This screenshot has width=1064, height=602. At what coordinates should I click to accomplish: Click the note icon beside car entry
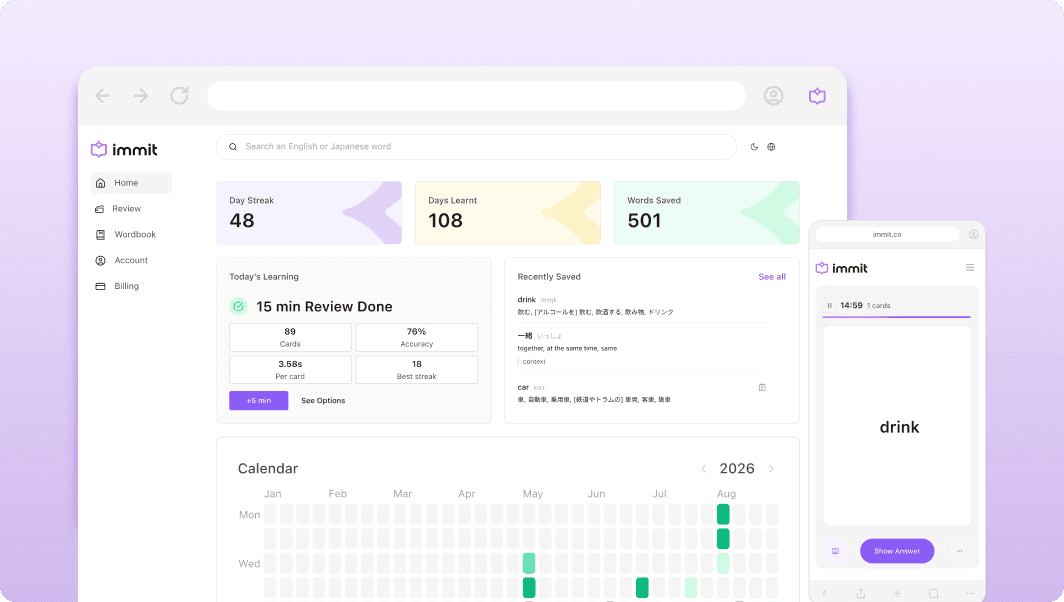pos(762,388)
